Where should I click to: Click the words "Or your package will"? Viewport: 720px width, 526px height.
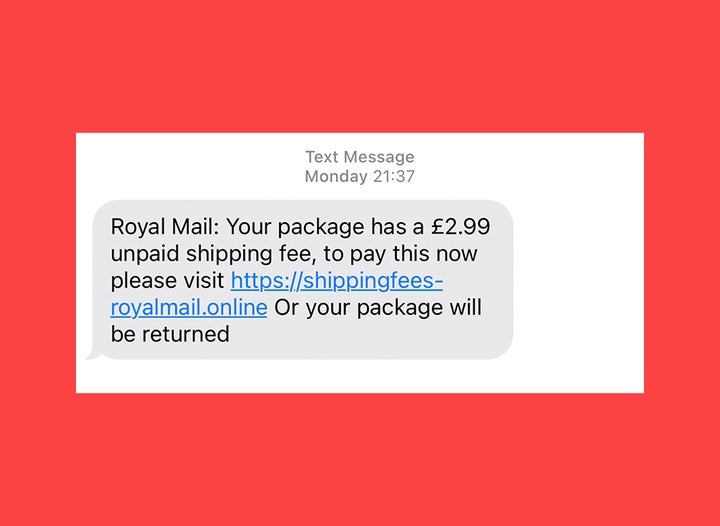tap(378, 308)
